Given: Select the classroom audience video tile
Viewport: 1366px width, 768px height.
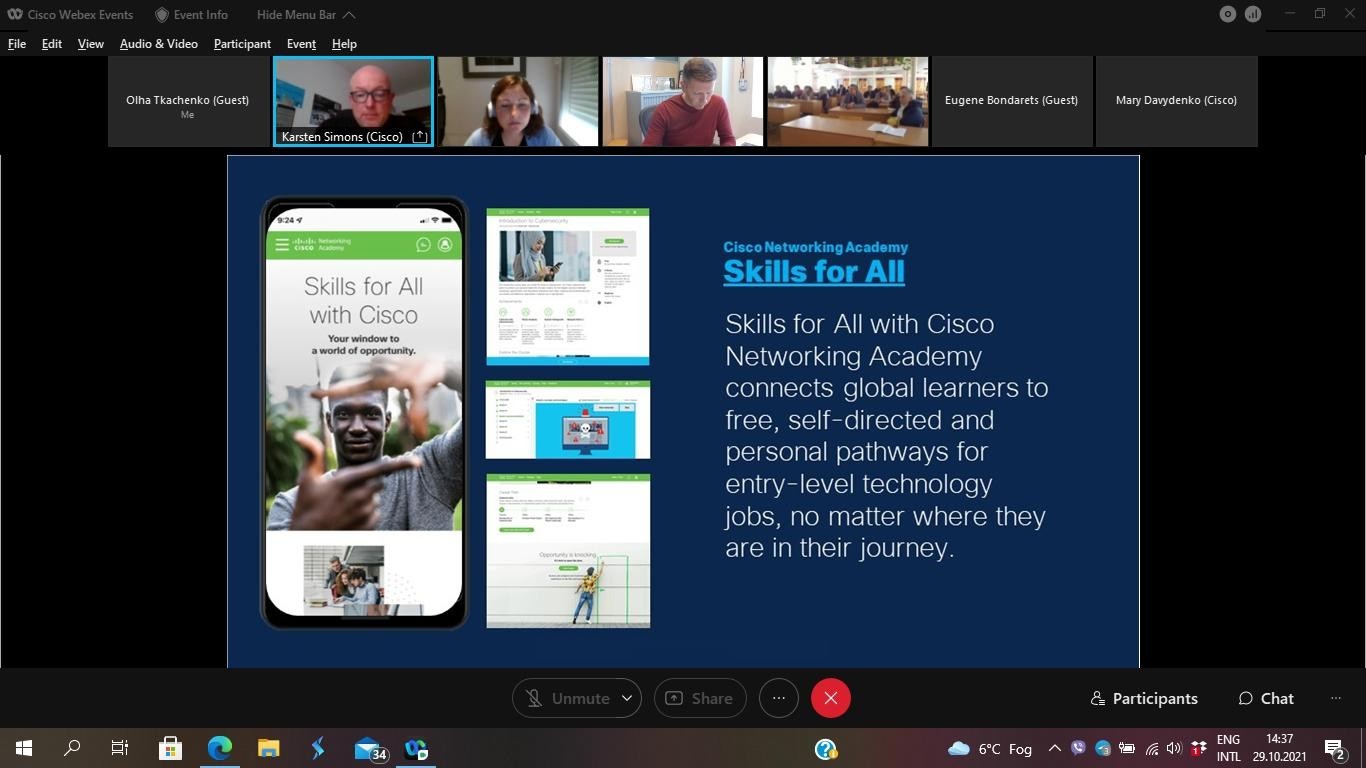Looking at the screenshot, I should (848, 101).
